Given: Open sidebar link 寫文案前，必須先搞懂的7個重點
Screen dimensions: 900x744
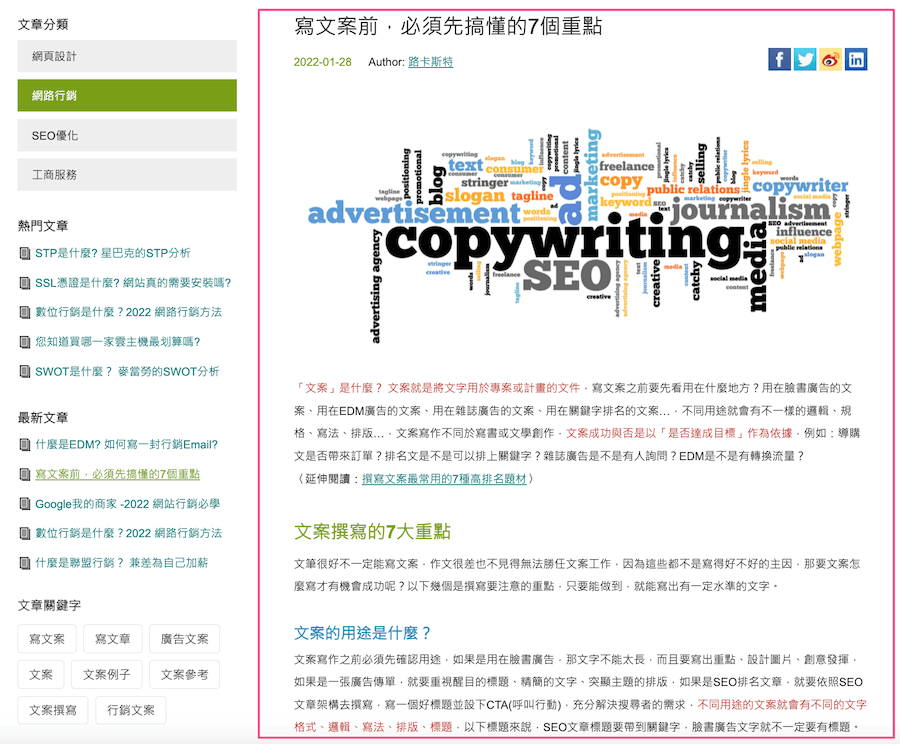Looking at the screenshot, I should point(118,474).
